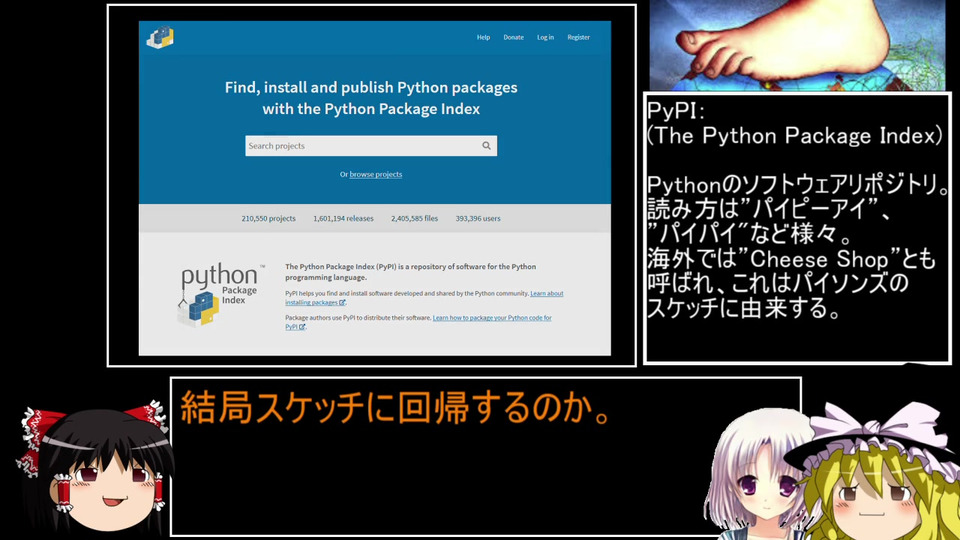The height and width of the screenshot is (540, 960).
Task: Click the 393,396 users statistic
Action: pos(478,219)
